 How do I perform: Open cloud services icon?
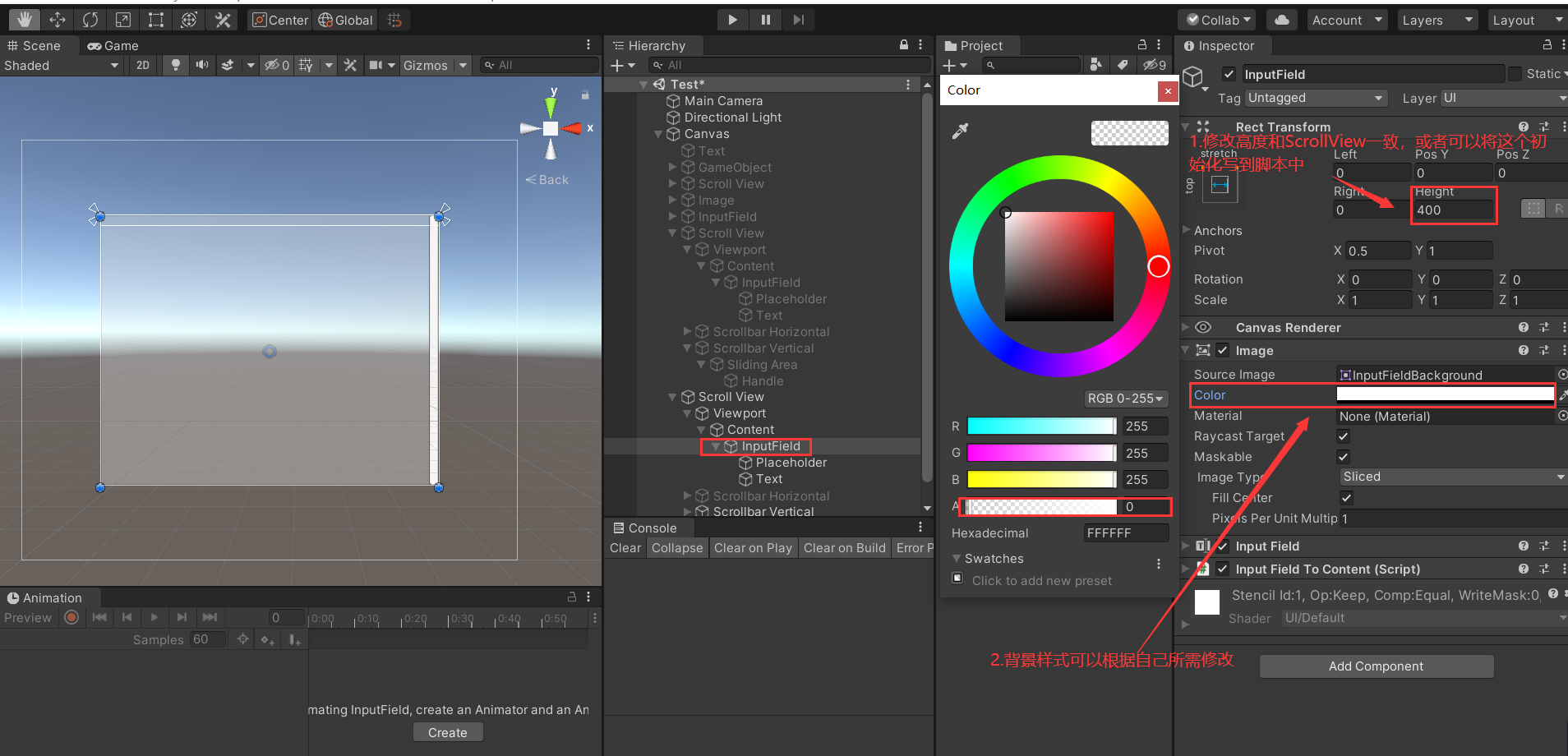point(1281,20)
